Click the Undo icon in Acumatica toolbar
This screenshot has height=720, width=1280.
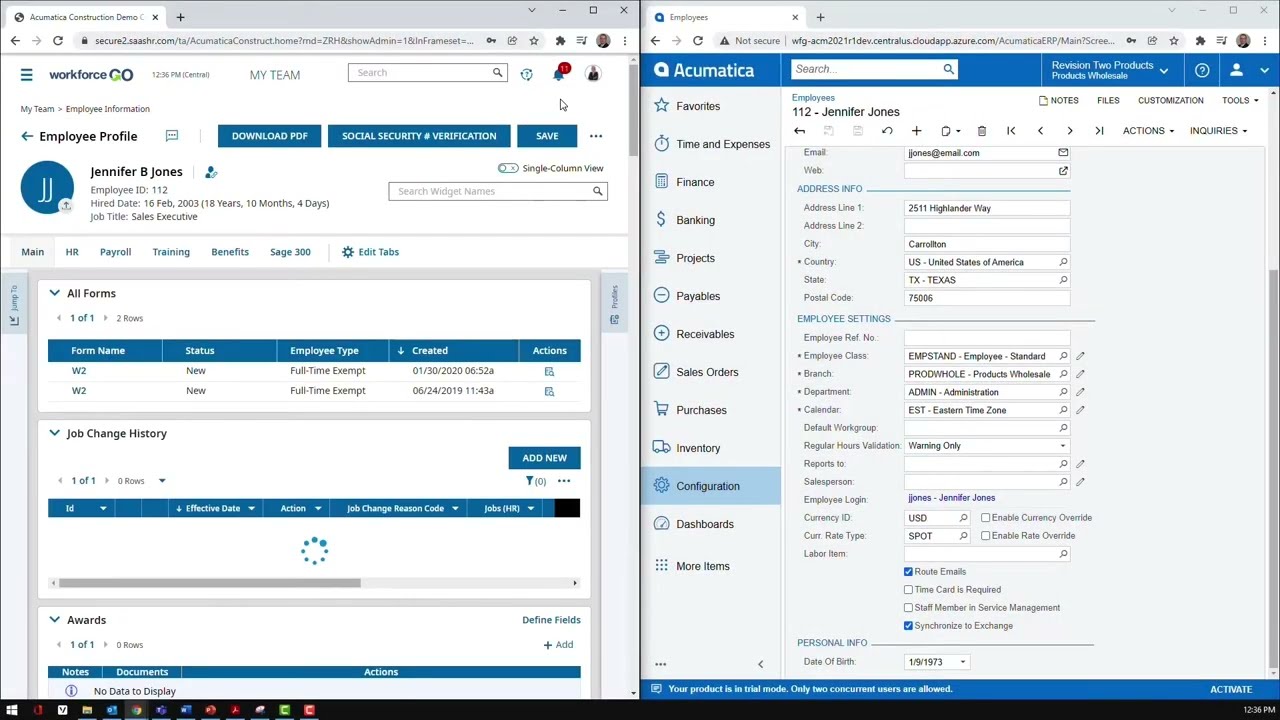tap(887, 131)
